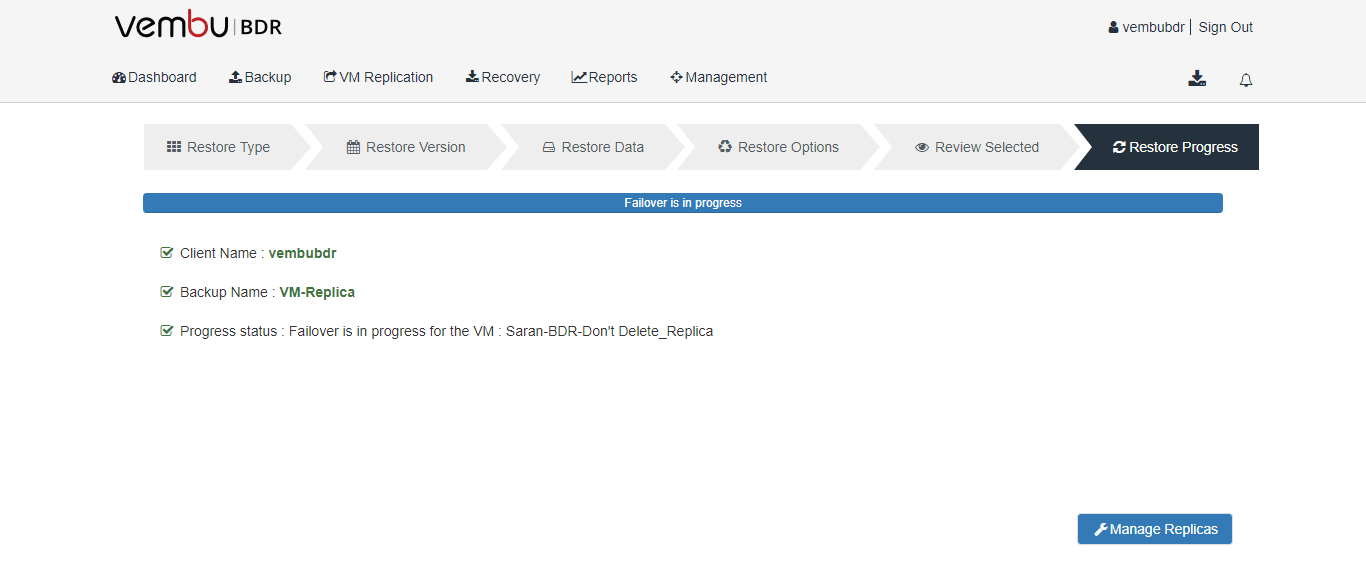Click the Dashboard gauge icon
The height and width of the screenshot is (569, 1366).
click(119, 77)
